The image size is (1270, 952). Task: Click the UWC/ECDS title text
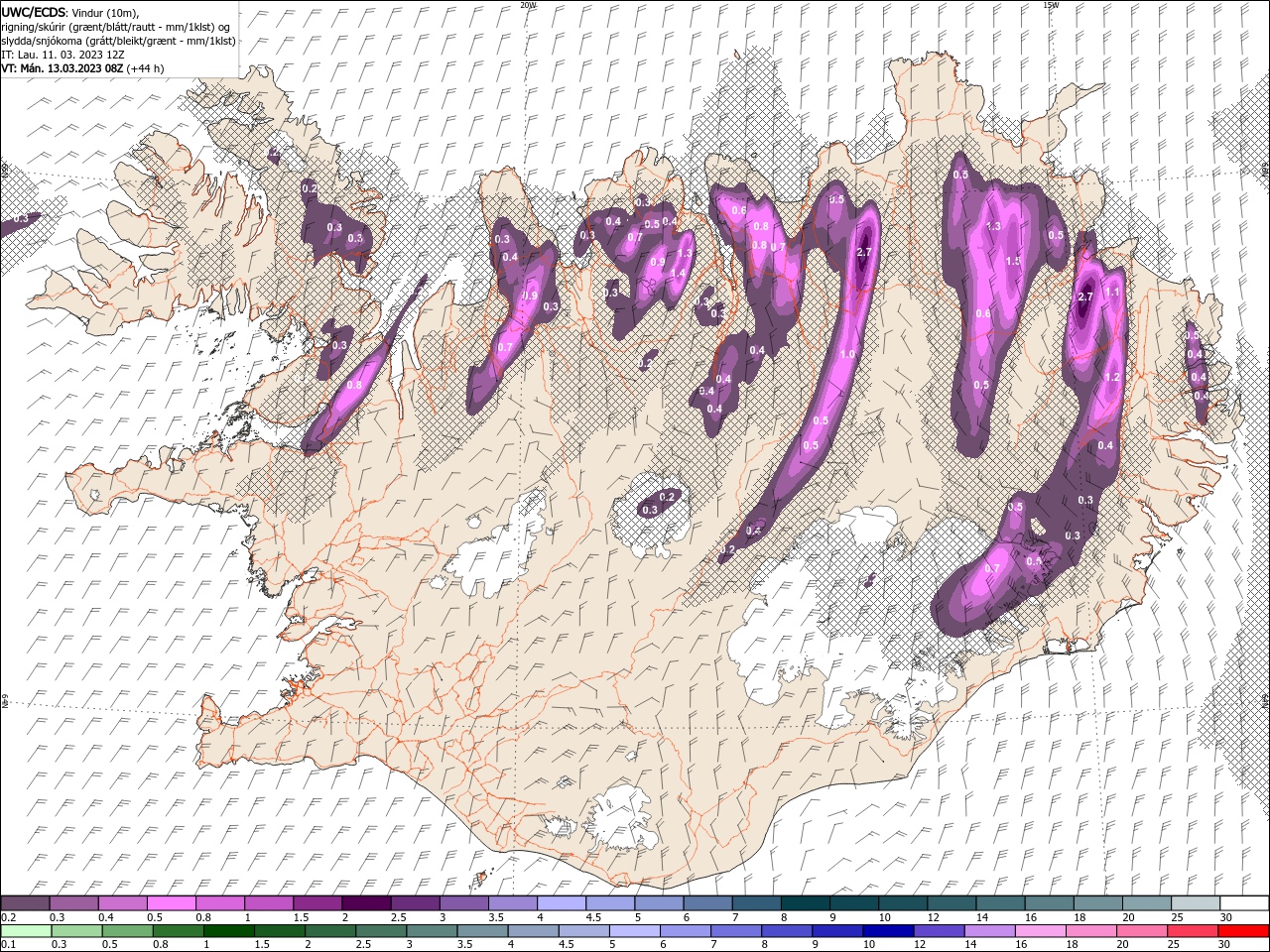(x=34, y=12)
